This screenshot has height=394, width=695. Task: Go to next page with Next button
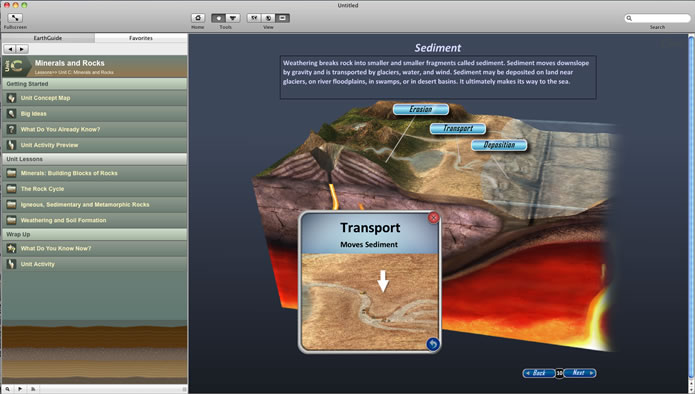click(x=579, y=373)
